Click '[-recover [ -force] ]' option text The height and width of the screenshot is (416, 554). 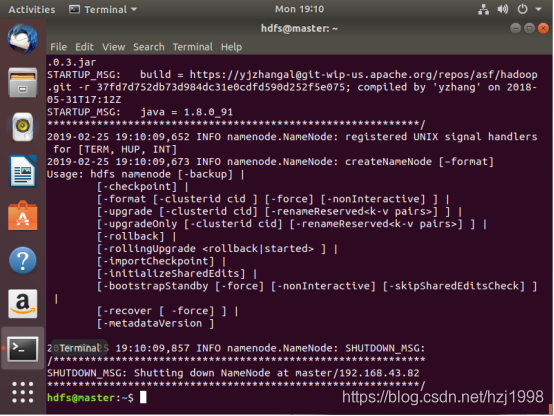[162, 311]
